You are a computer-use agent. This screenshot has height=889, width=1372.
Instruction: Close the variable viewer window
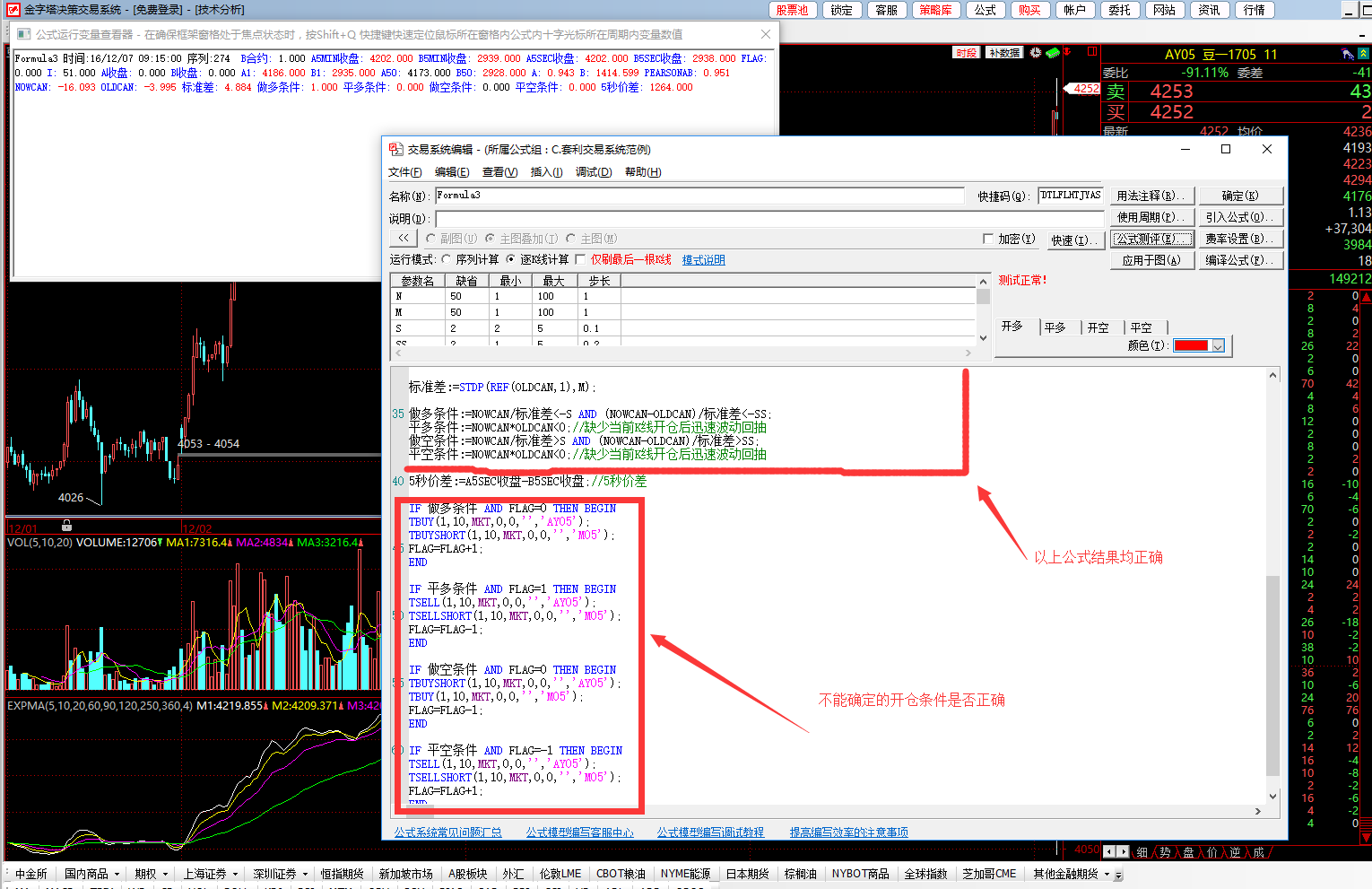(x=765, y=34)
